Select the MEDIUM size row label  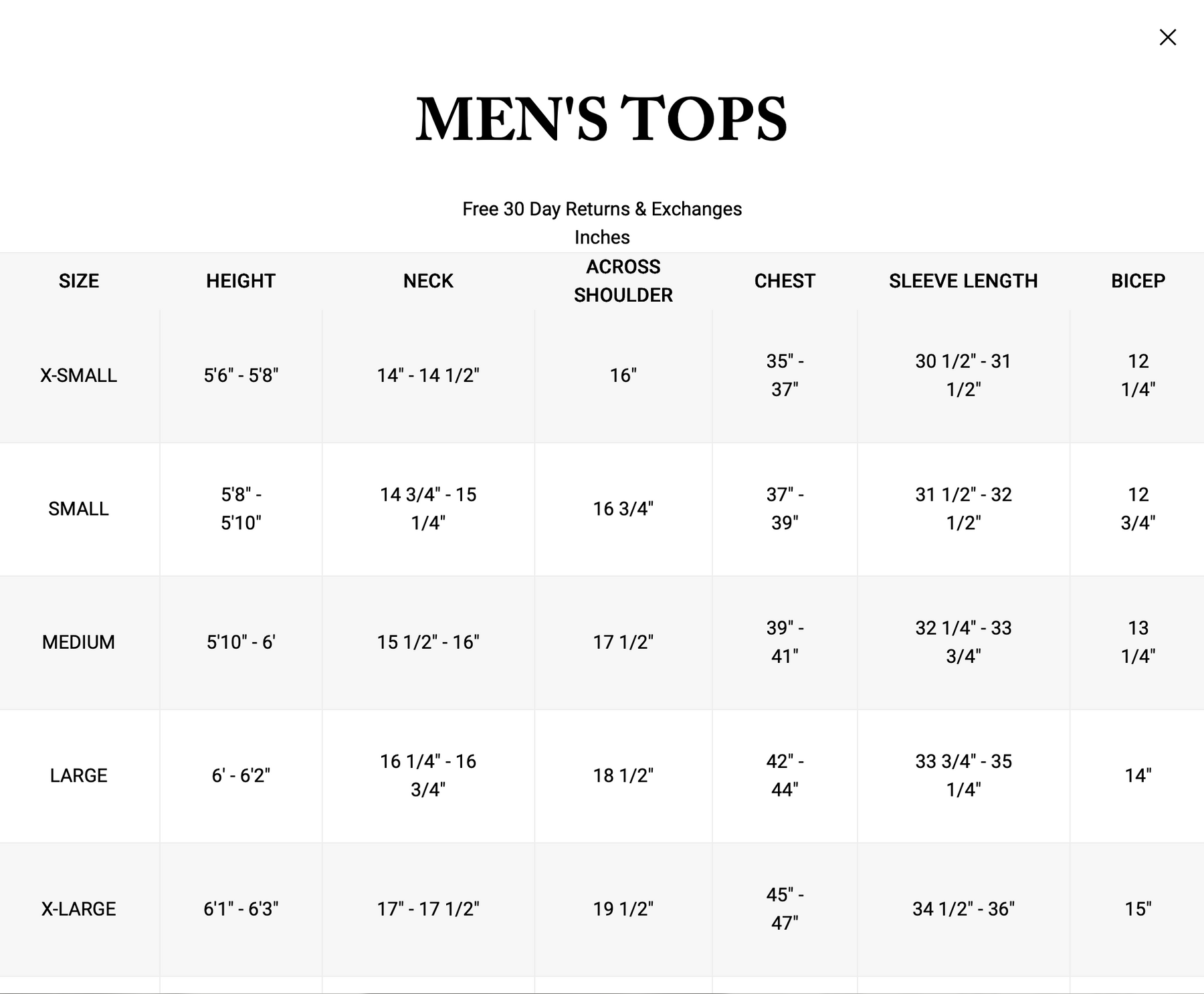(79, 642)
